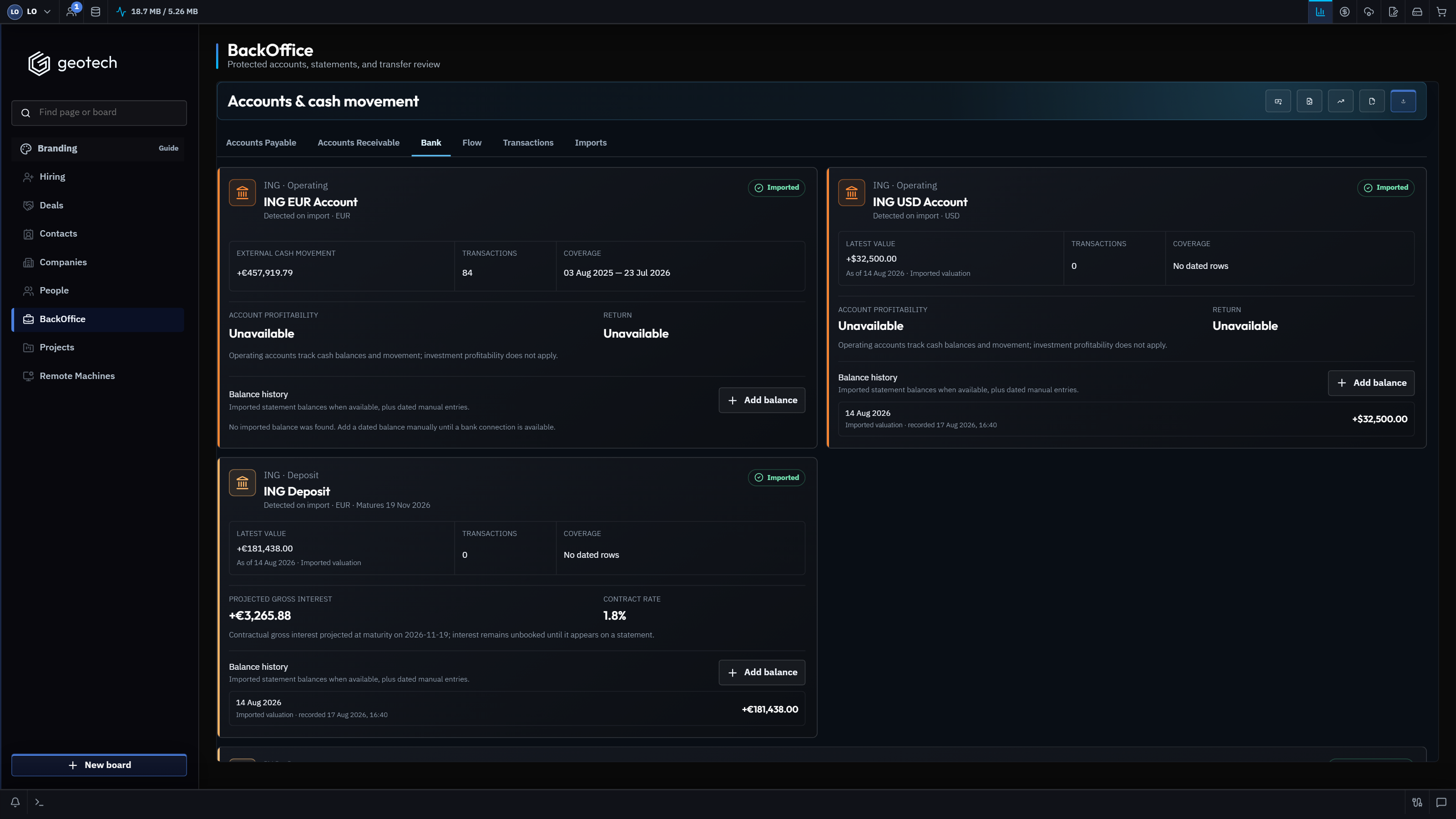Viewport: 1456px width, 819px height.
Task: Click the document edit icon in top bar
Action: tap(1393, 11)
